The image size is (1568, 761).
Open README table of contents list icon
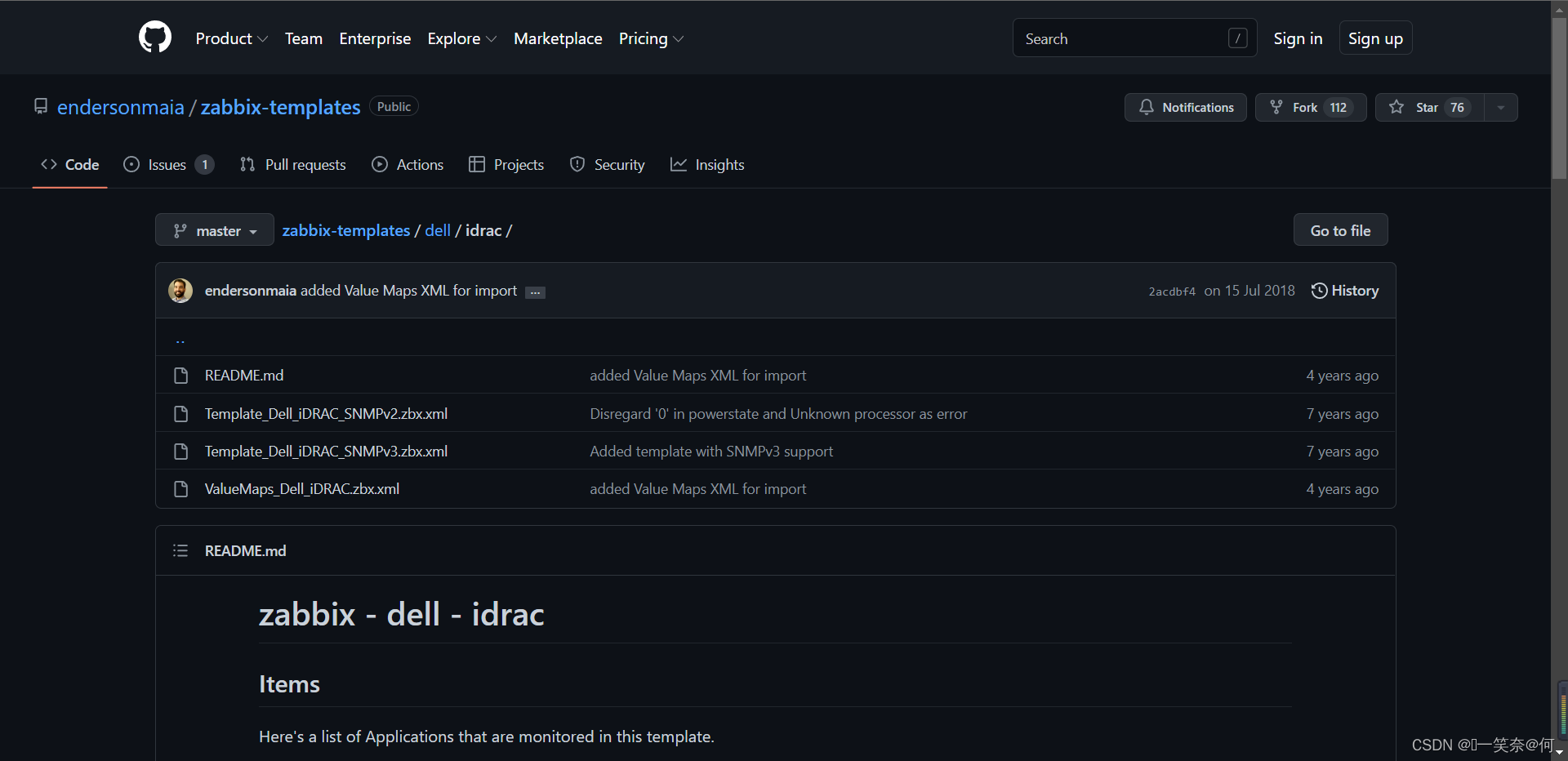coord(180,550)
